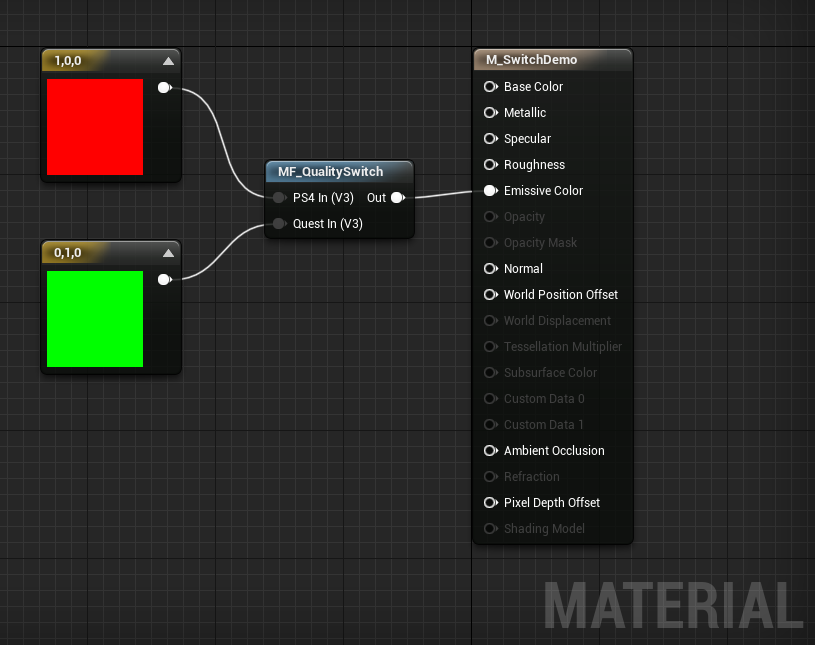Click the disabled Custom Data 1 pin
Screen dimensions: 815x645
click(x=490, y=425)
